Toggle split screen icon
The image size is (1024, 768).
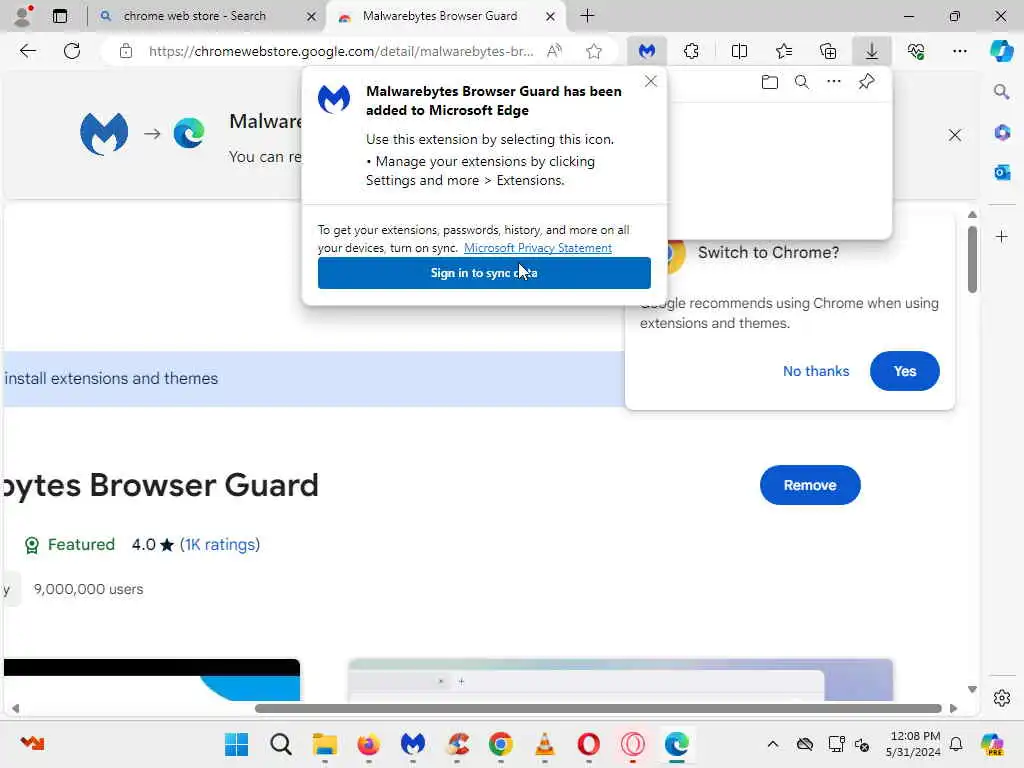tap(739, 51)
